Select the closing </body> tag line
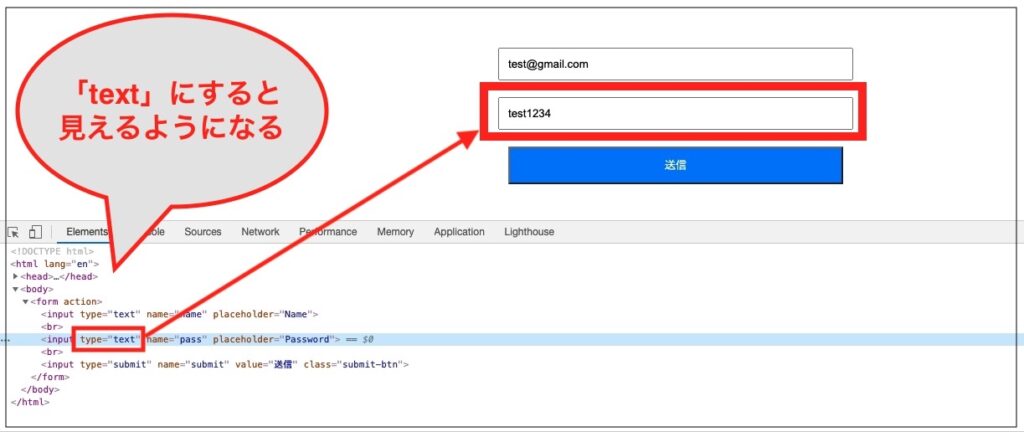This screenshot has width=1024, height=432. 40,390
